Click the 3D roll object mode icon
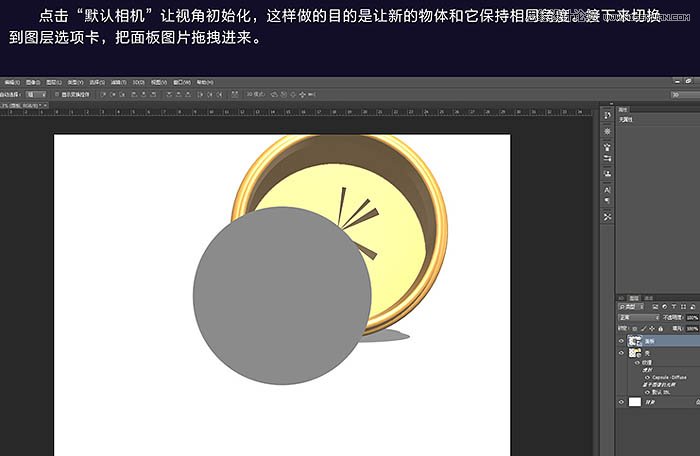Screen dimensions: 700x456 pos(283,94)
